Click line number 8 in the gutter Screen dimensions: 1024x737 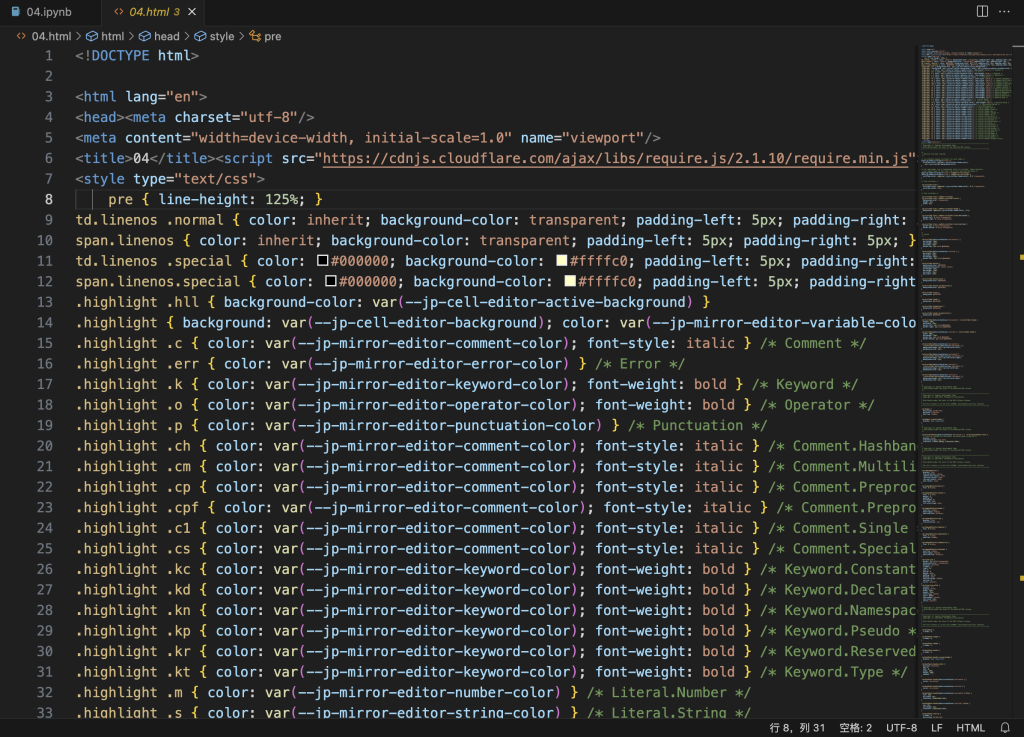[x=49, y=199]
